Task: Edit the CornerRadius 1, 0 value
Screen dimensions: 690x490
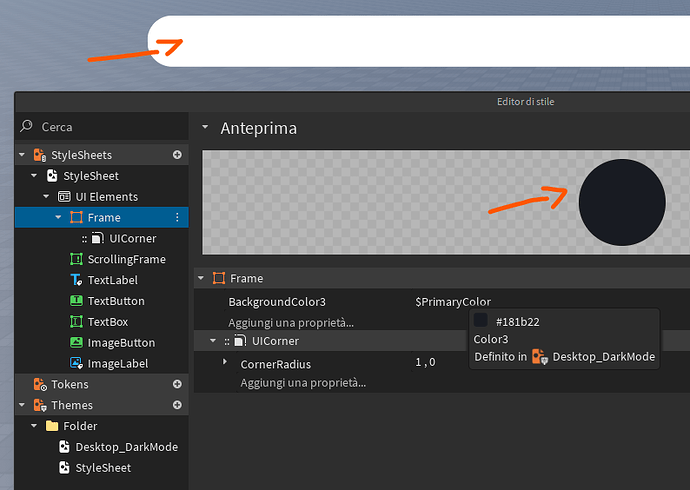Action: click(426, 362)
